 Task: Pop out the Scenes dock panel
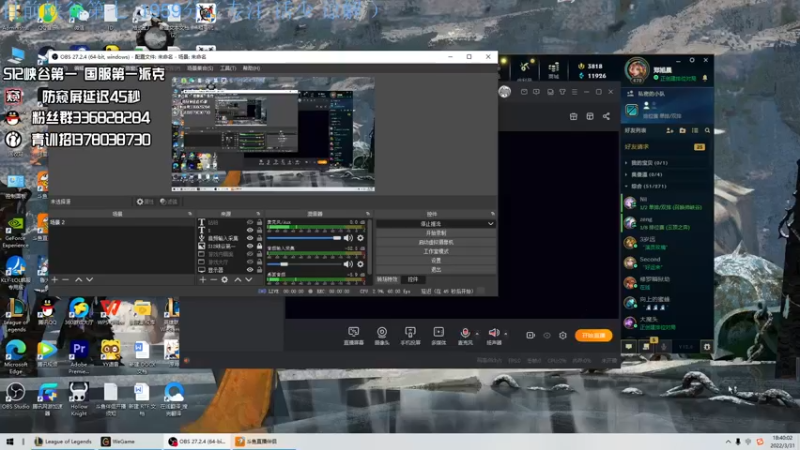coord(190,214)
